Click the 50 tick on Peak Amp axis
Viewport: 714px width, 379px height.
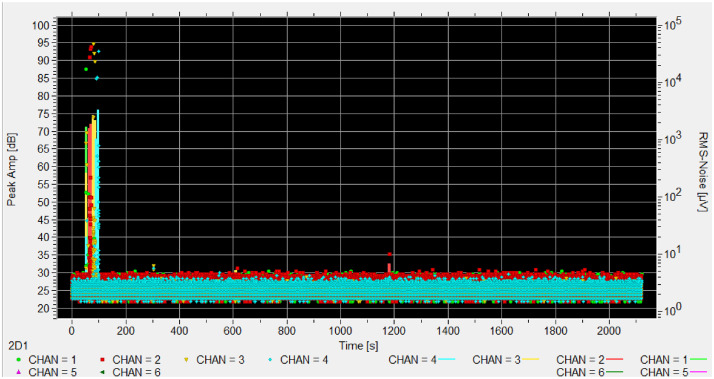43,202
